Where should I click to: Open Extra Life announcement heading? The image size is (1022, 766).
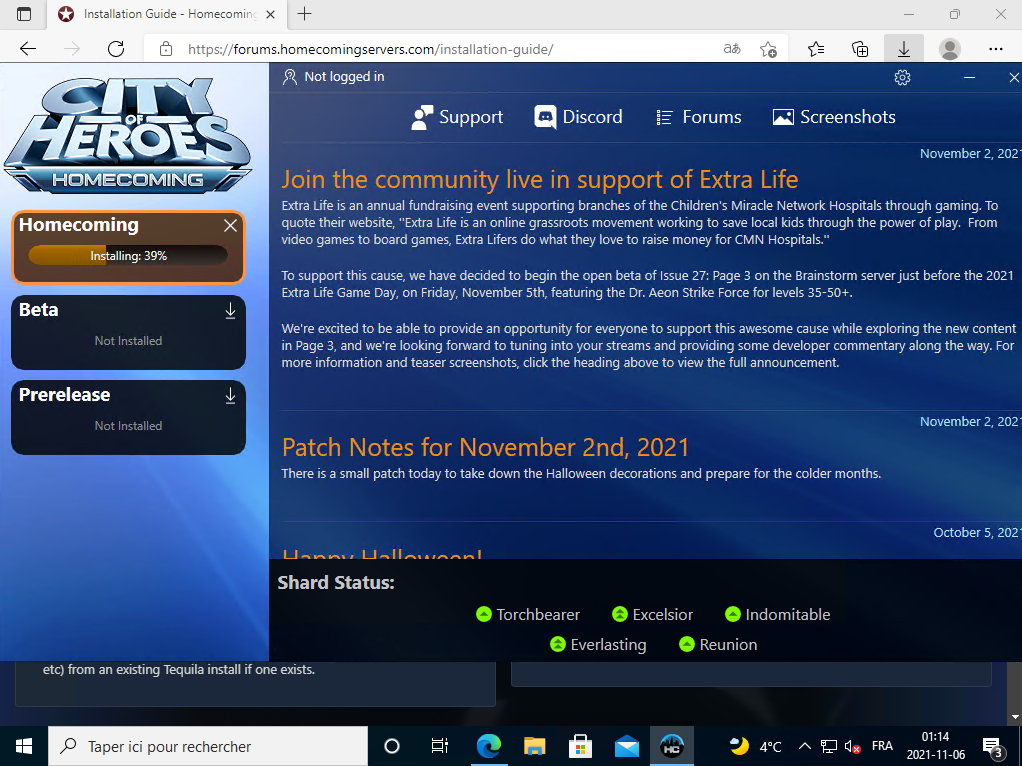pos(539,180)
